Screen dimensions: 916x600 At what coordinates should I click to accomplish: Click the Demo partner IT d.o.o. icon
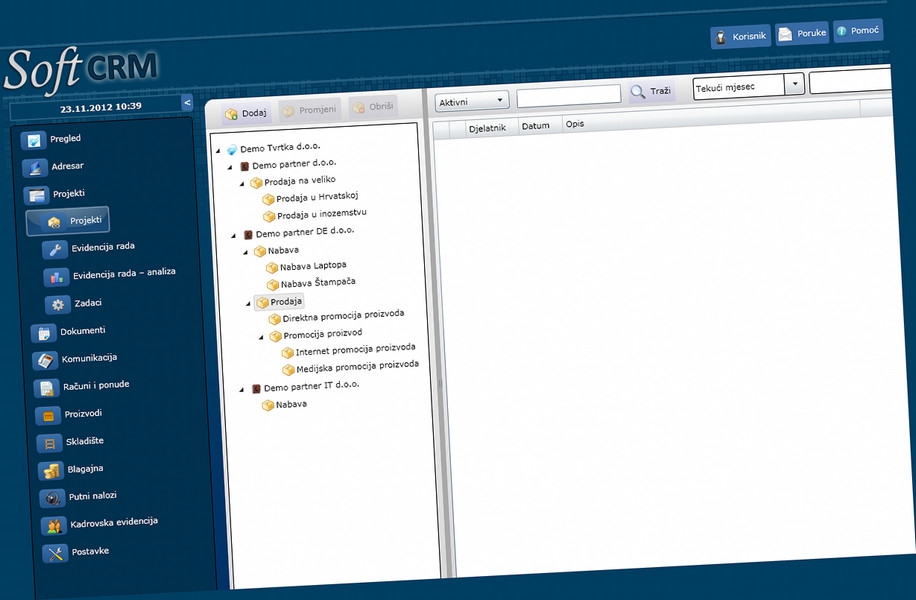point(256,389)
